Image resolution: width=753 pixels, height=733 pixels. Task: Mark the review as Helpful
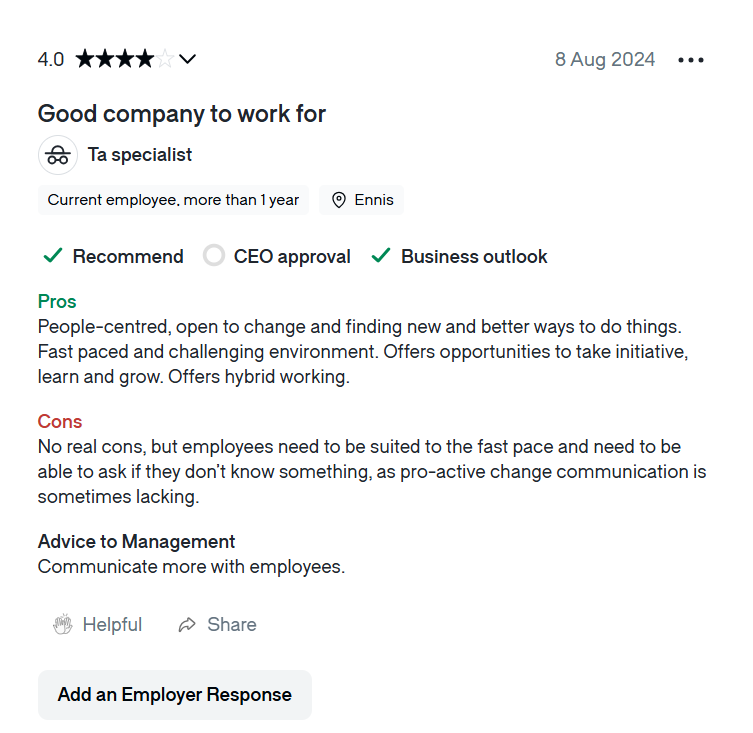(x=112, y=625)
